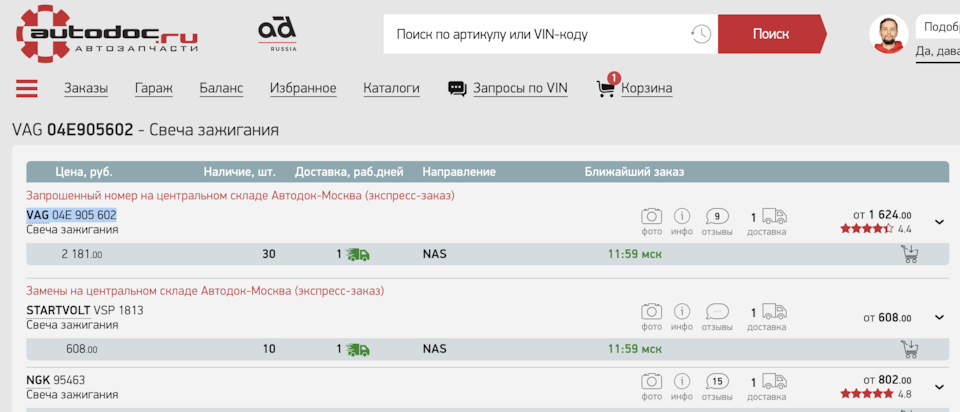
Task: Add VAG 2 181.00 offer to cart
Action: pyautogui.click(x=910, y=253)
